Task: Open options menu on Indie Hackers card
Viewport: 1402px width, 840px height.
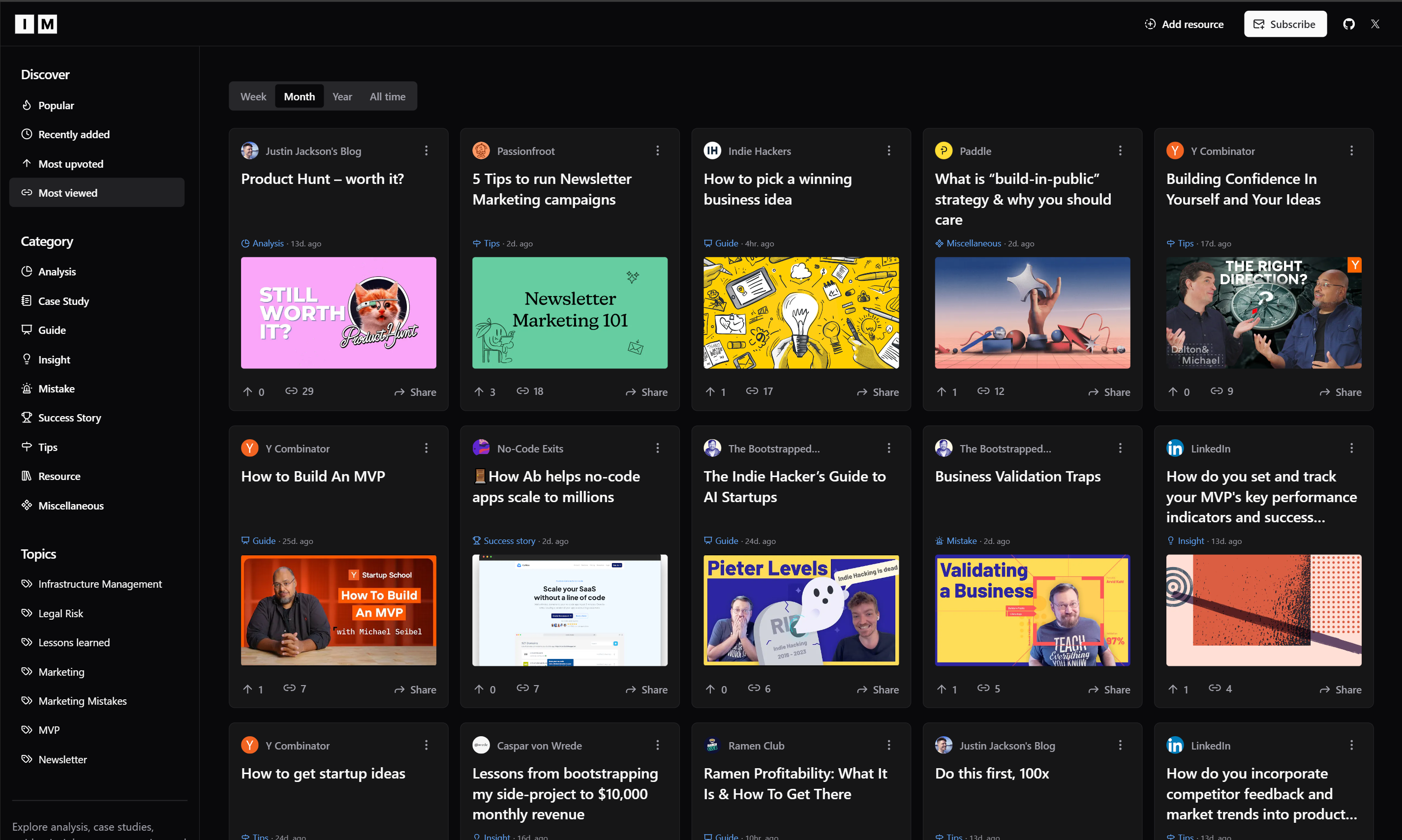Action: point(888,150)
